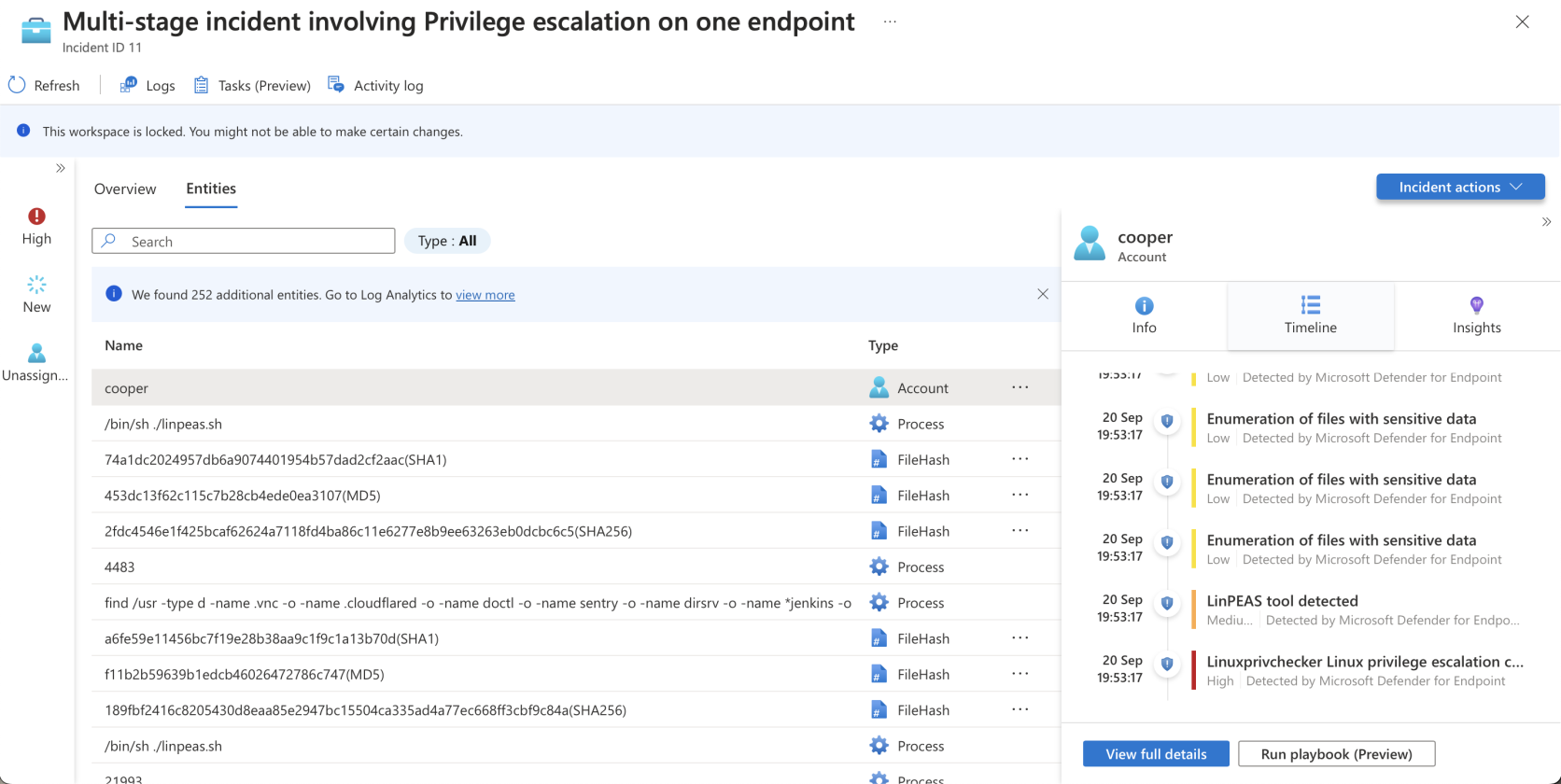Open the Type : All filter

coord(447,241)
